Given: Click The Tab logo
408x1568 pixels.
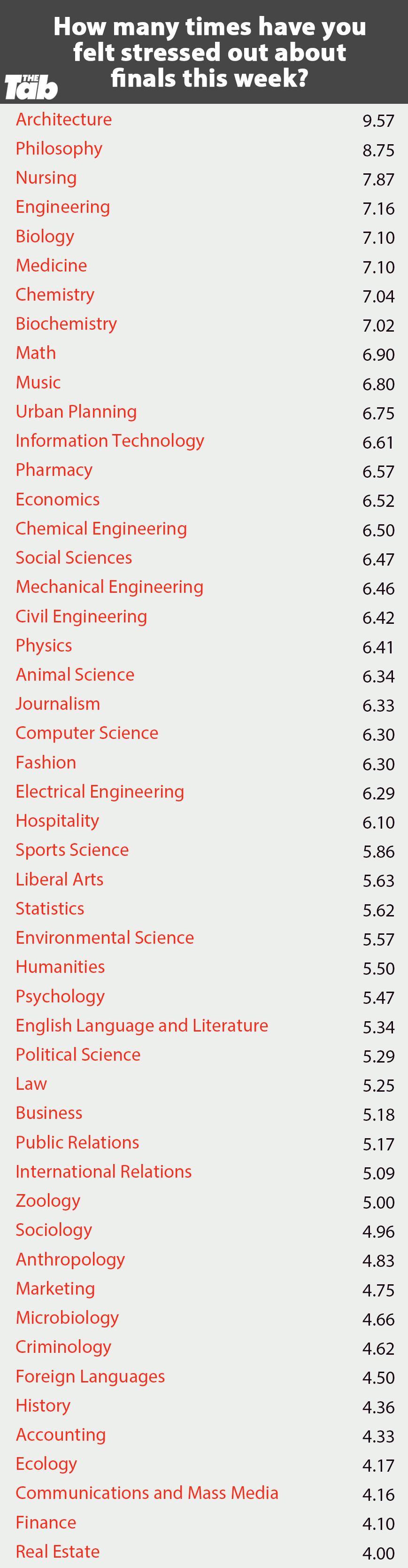Looking at the screenshot, I should point(31,87).
